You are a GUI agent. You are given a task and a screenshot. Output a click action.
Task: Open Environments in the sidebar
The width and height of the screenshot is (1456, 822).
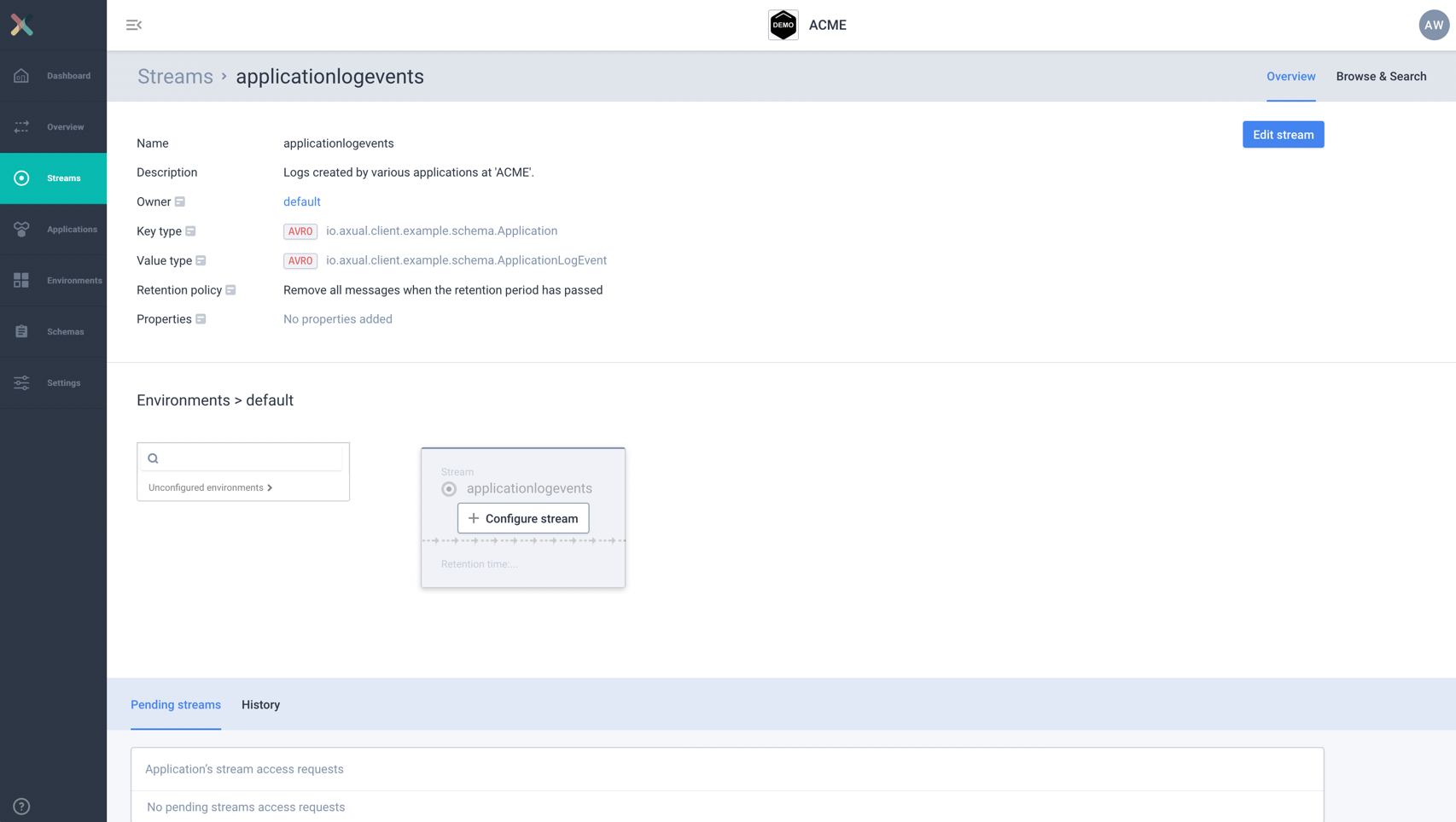74,280
